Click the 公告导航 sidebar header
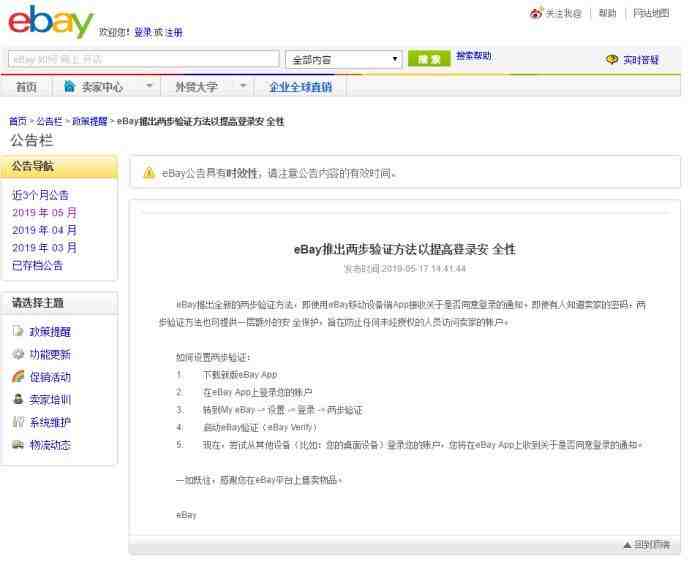This screenshot has height=565, width=692. (x=59, y=166)
